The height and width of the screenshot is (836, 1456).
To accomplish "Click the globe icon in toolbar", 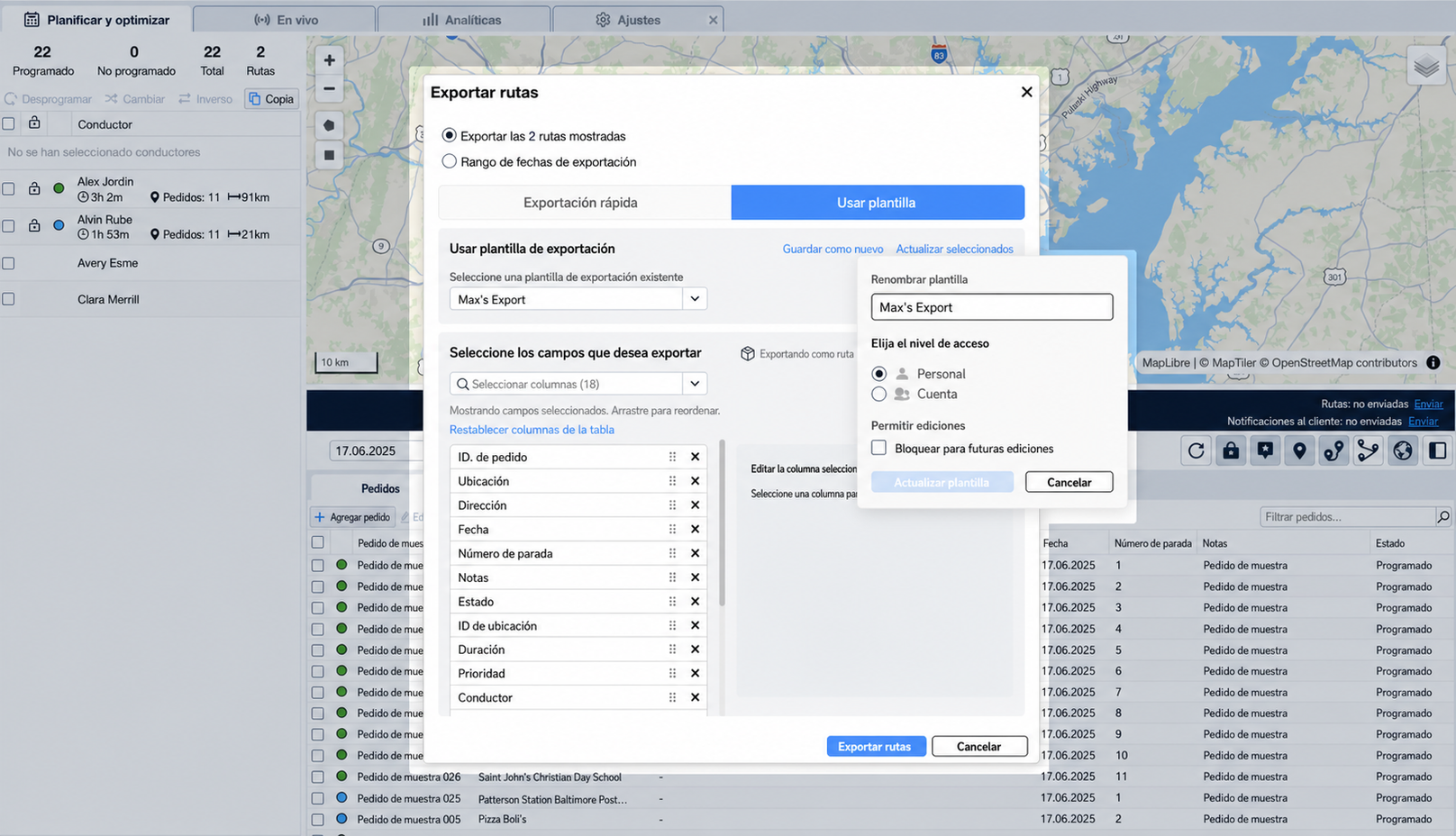I will [x=1403, y=450].
